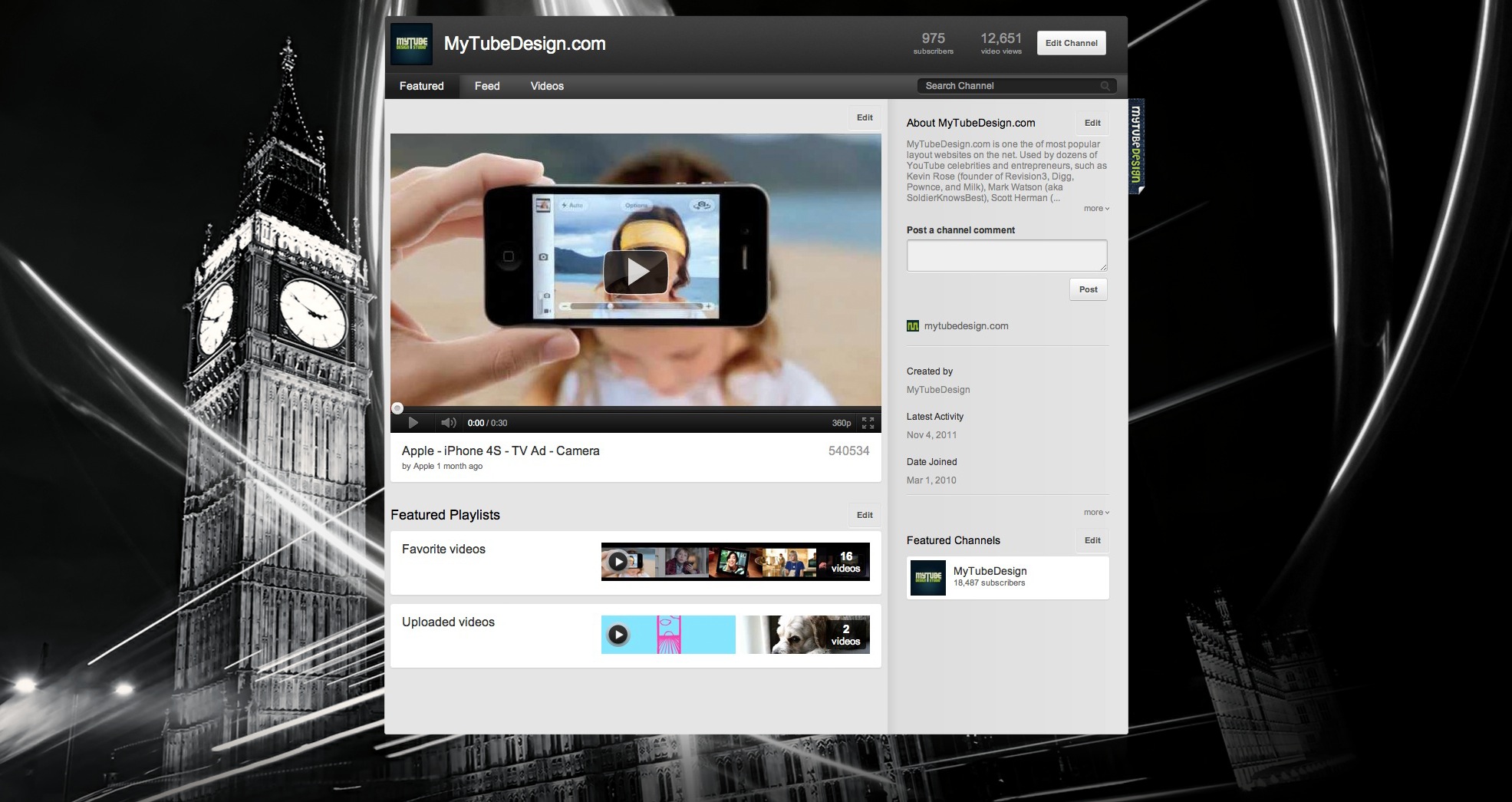Switch to the Featured tab
Image resolution: width=1512 pixels, height=802 pixels.
click(x=422, y=86)
